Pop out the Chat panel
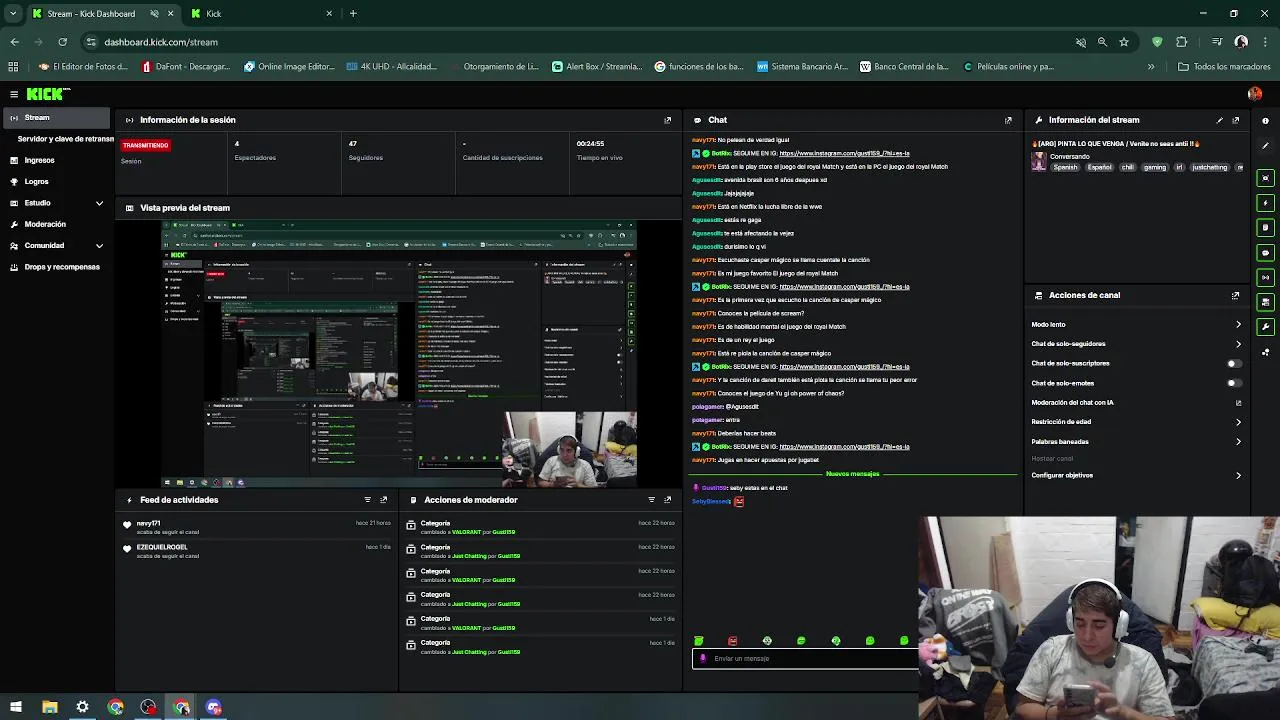This screenshot has width=1280, height=720. (1008, 120)
